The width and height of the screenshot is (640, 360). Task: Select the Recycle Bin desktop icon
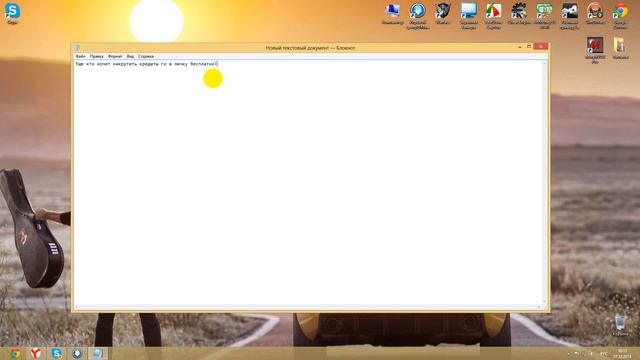coord(620,325)
